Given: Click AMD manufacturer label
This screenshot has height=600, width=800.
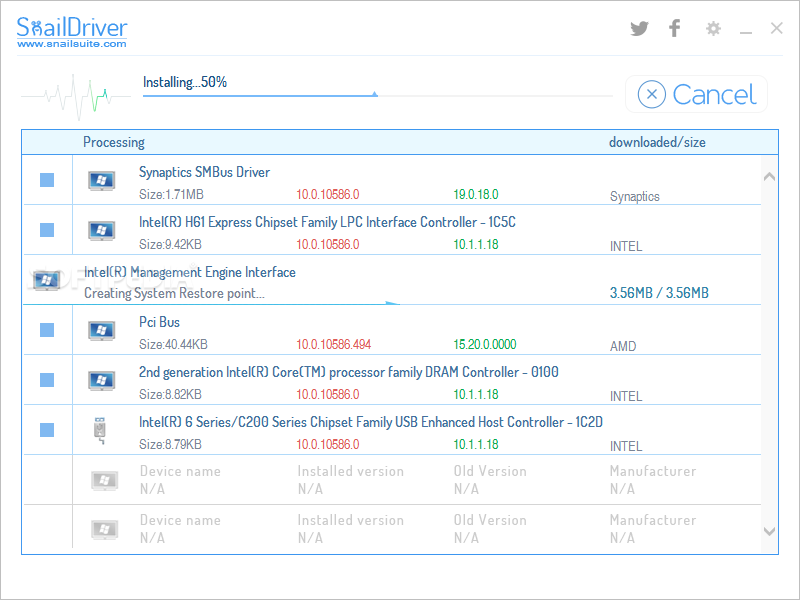Looking at the screenshot, I should click(x=623, y=347).
